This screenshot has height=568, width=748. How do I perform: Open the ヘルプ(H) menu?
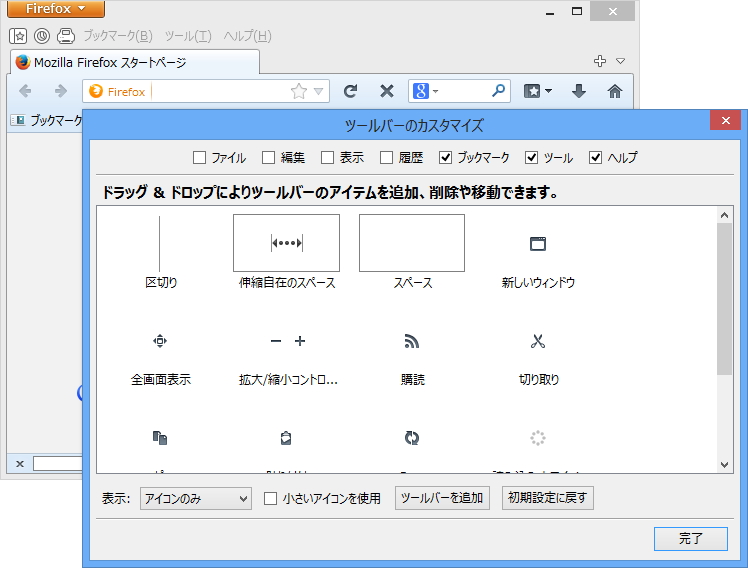247,36
